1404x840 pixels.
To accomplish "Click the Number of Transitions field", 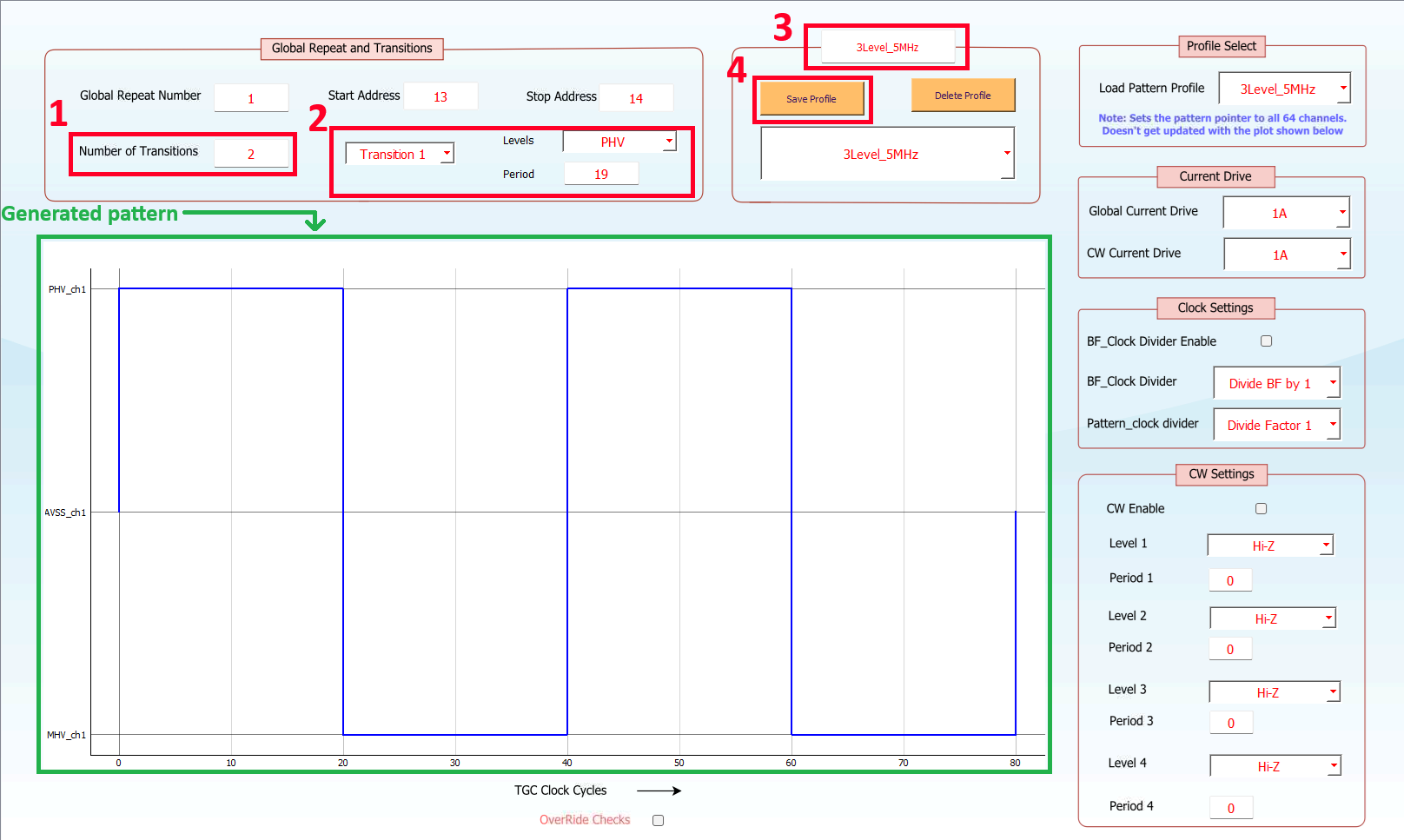I will tap(251, 154).
